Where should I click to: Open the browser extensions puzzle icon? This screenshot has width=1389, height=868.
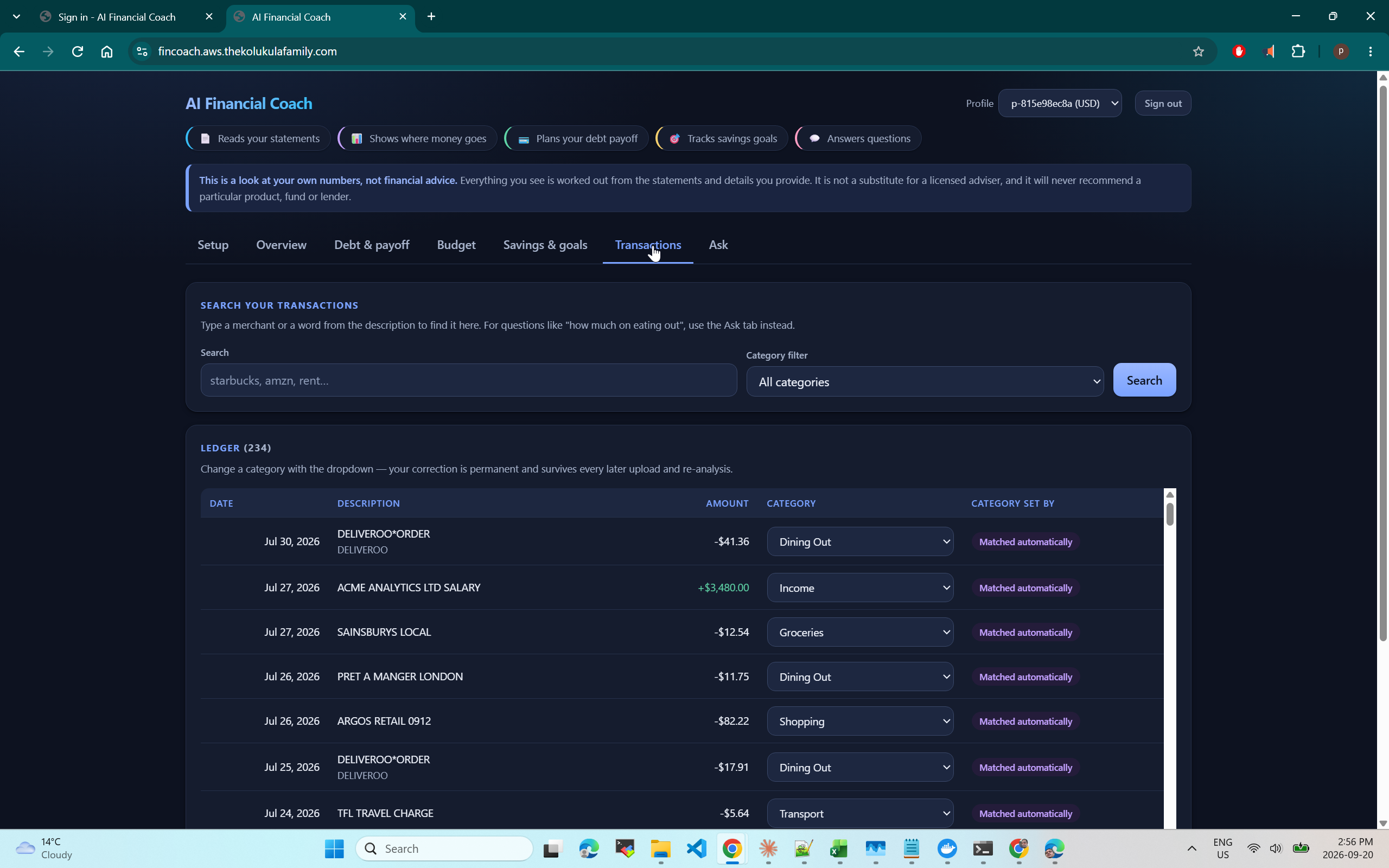(x=1298, y=52)
